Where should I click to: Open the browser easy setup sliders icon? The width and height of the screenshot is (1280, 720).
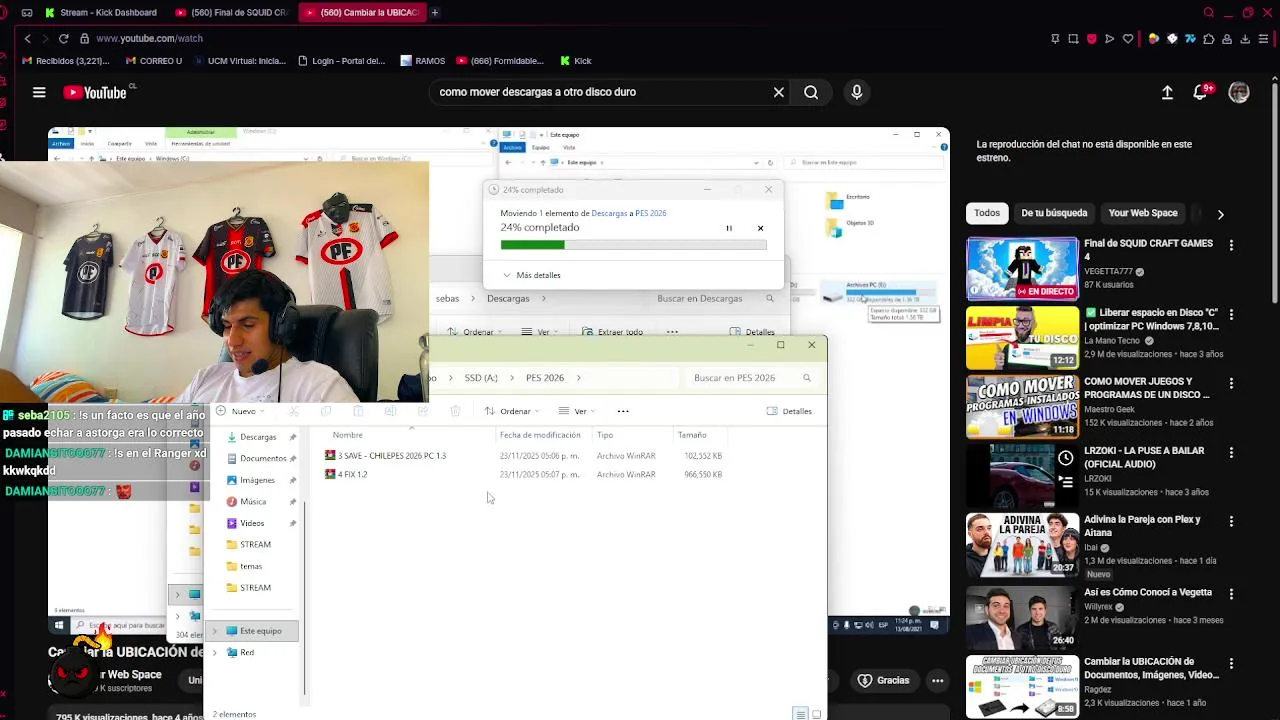(x=1264, y=39)
